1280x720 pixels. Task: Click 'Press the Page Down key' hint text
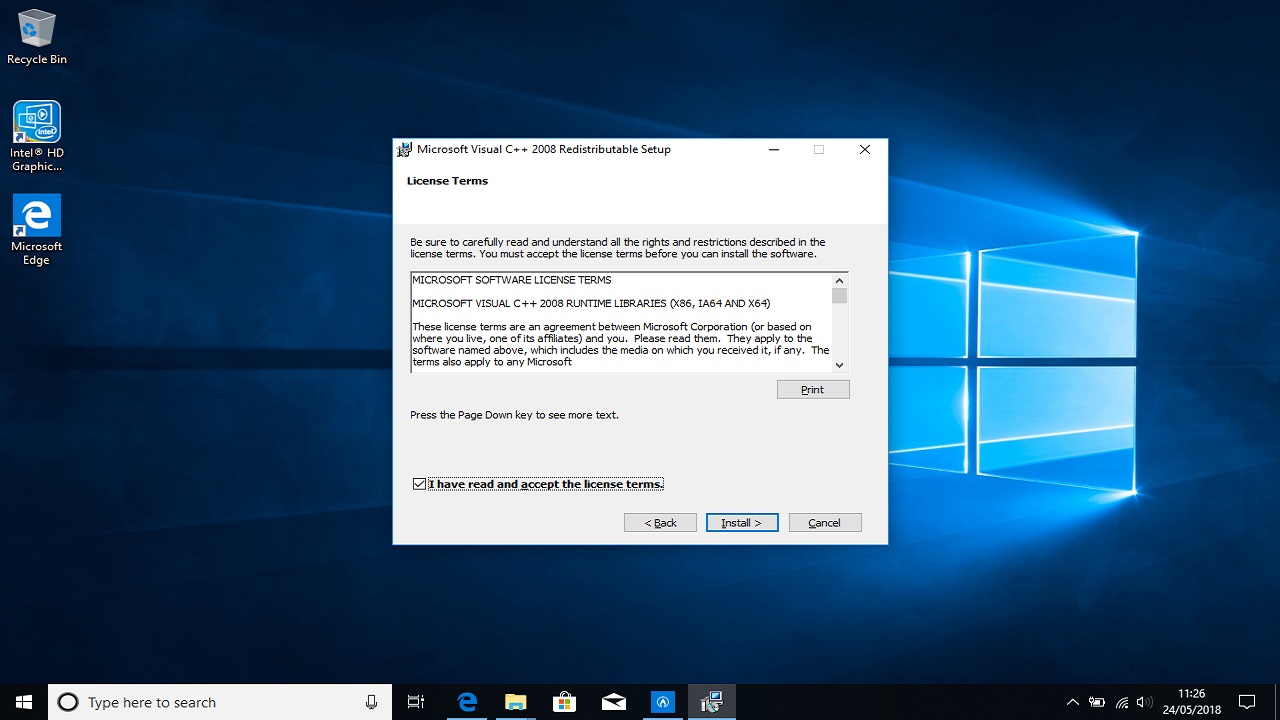tap(514, 415)
